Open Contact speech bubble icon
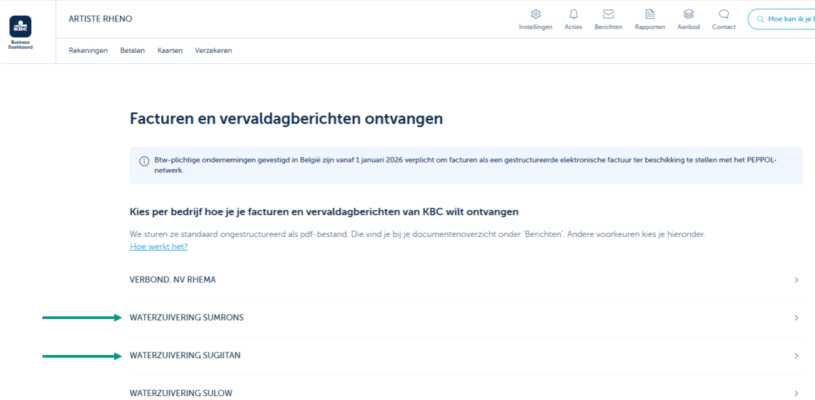This screenshot has width=815, height=400. 723,14
